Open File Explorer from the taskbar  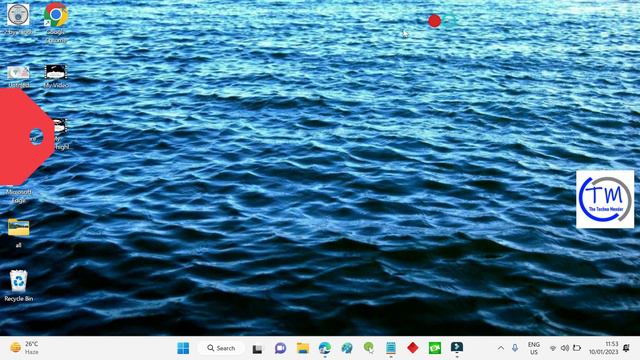[x=303, y=348]
